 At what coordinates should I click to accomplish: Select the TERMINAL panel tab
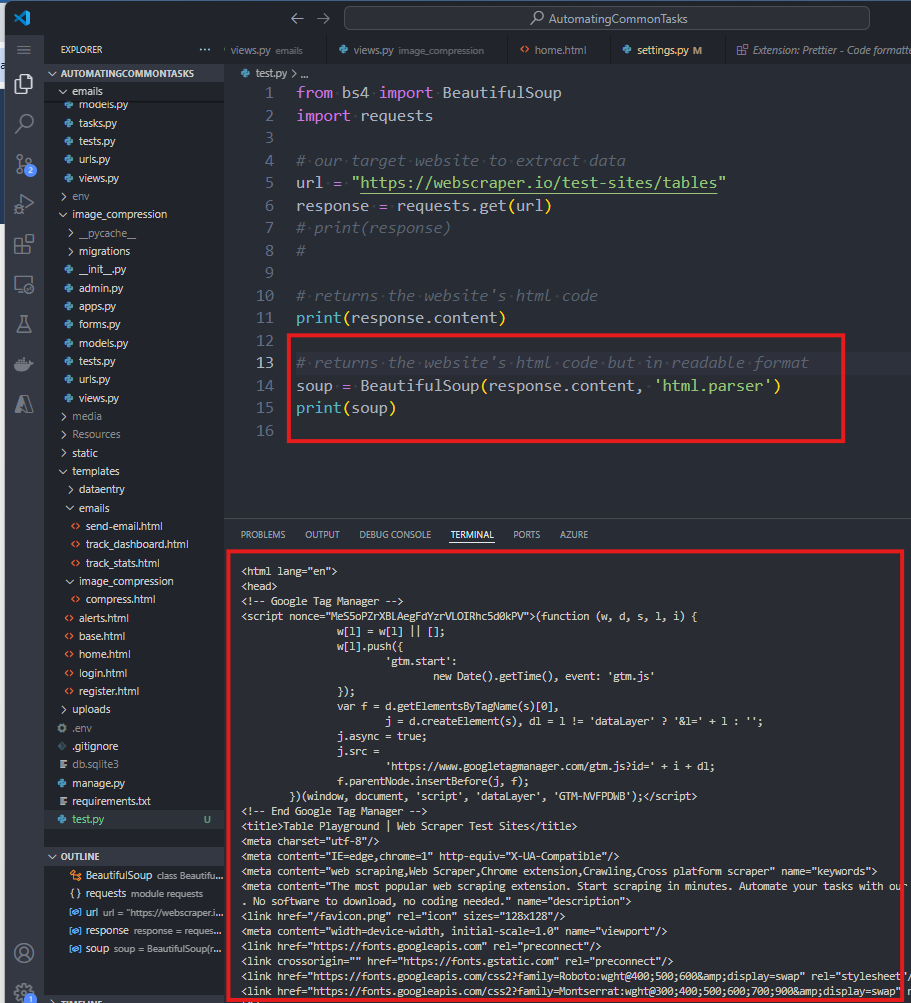472,535
